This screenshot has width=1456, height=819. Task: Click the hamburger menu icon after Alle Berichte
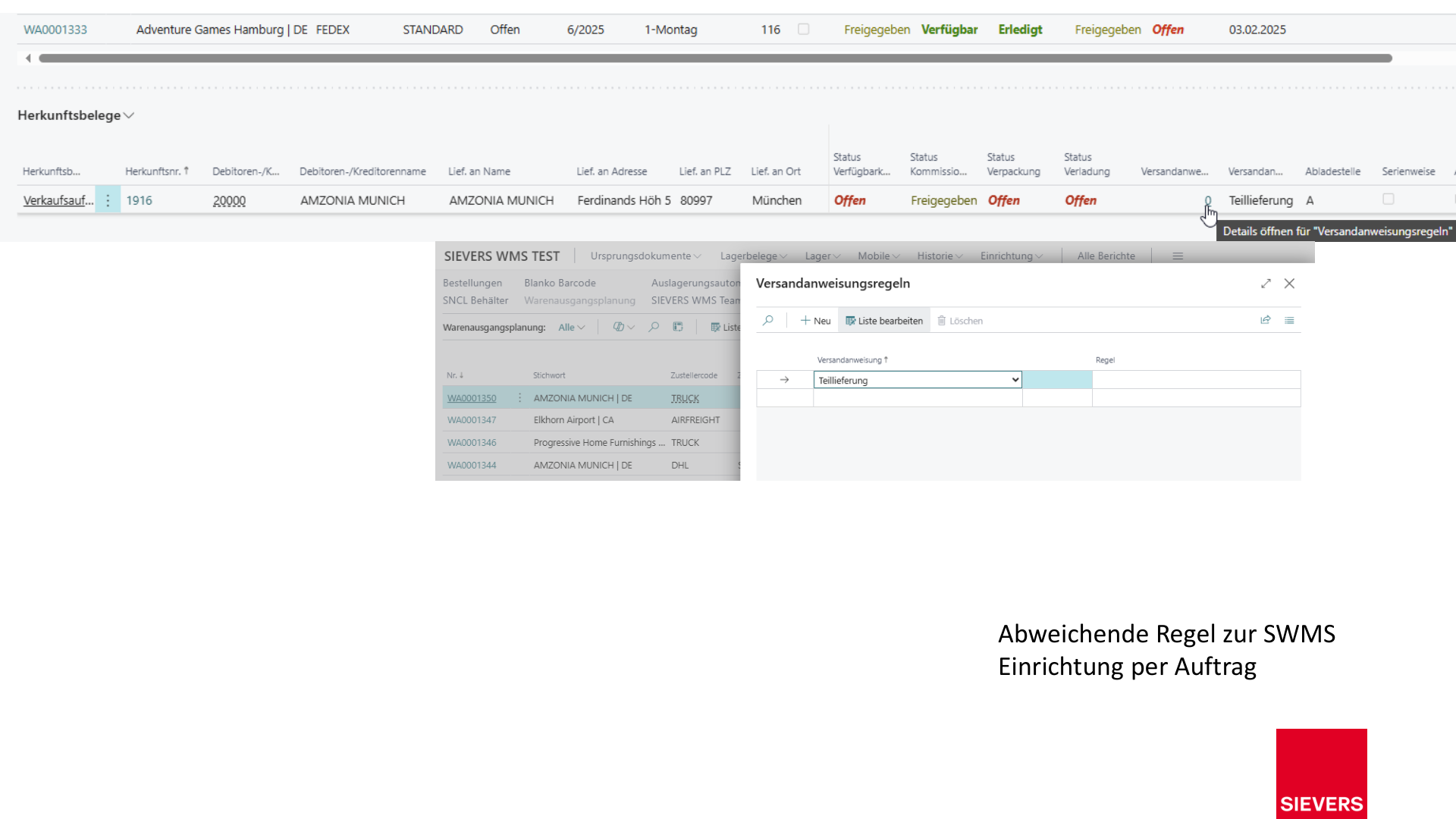click(x=1178, y=256)
